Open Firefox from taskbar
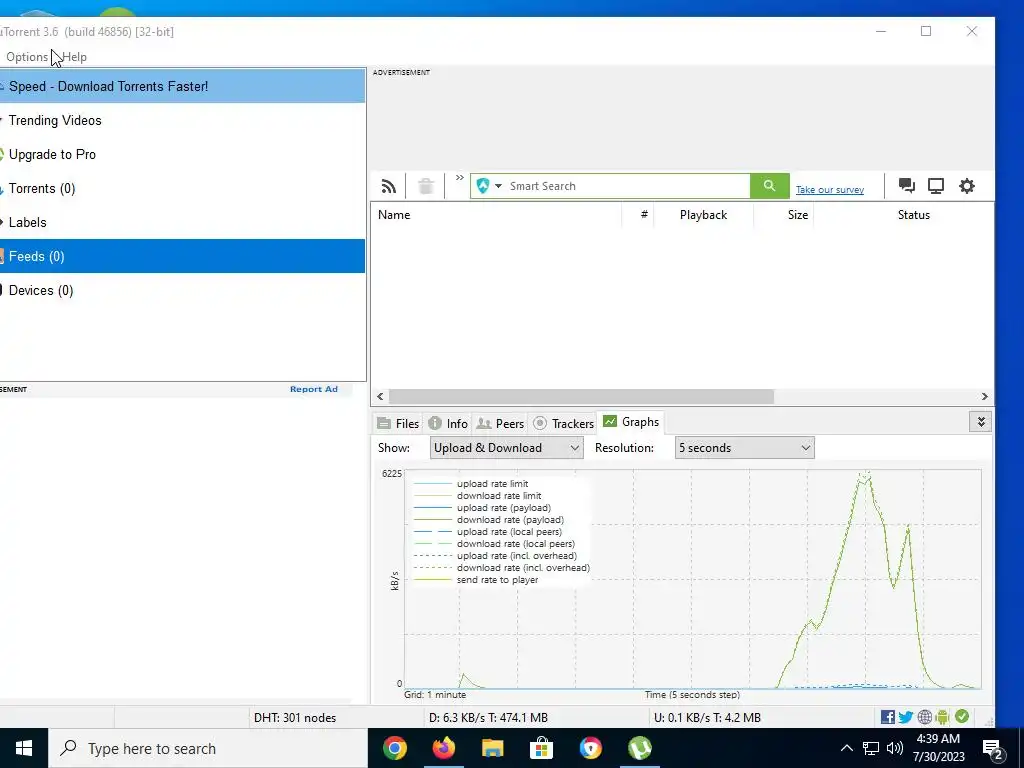 [443, 748]
